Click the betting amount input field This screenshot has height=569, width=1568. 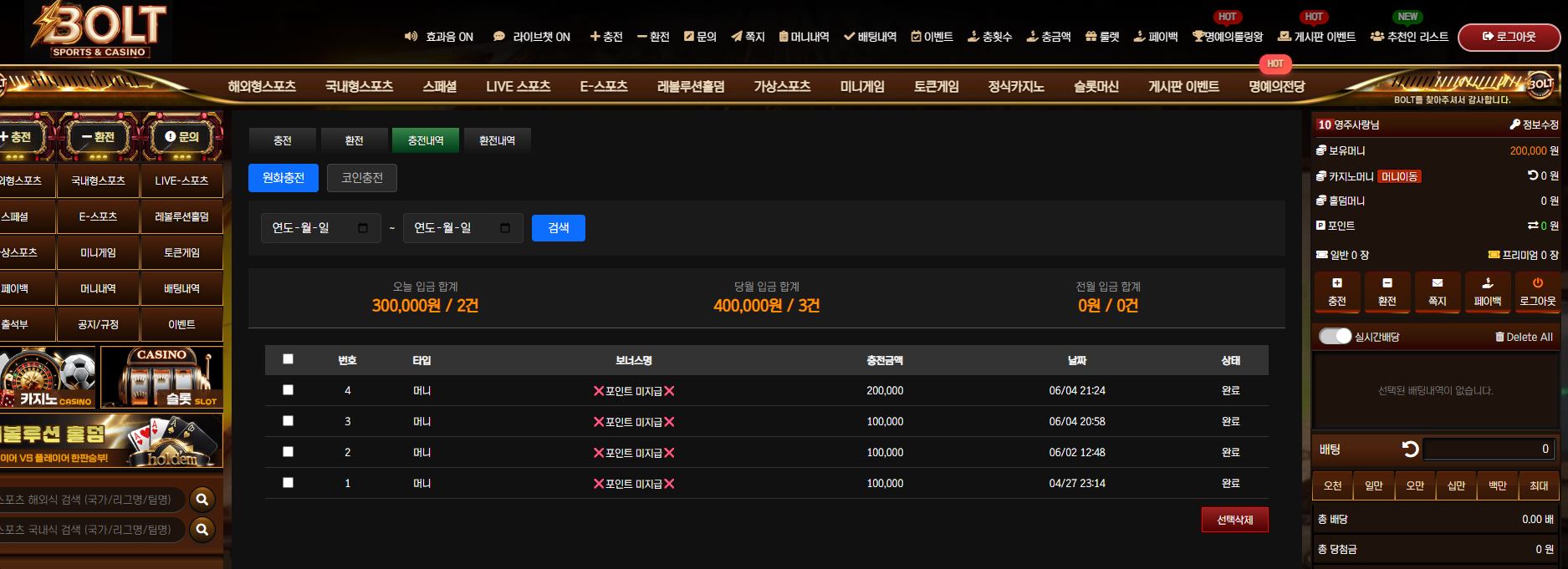coord(1489,450)
